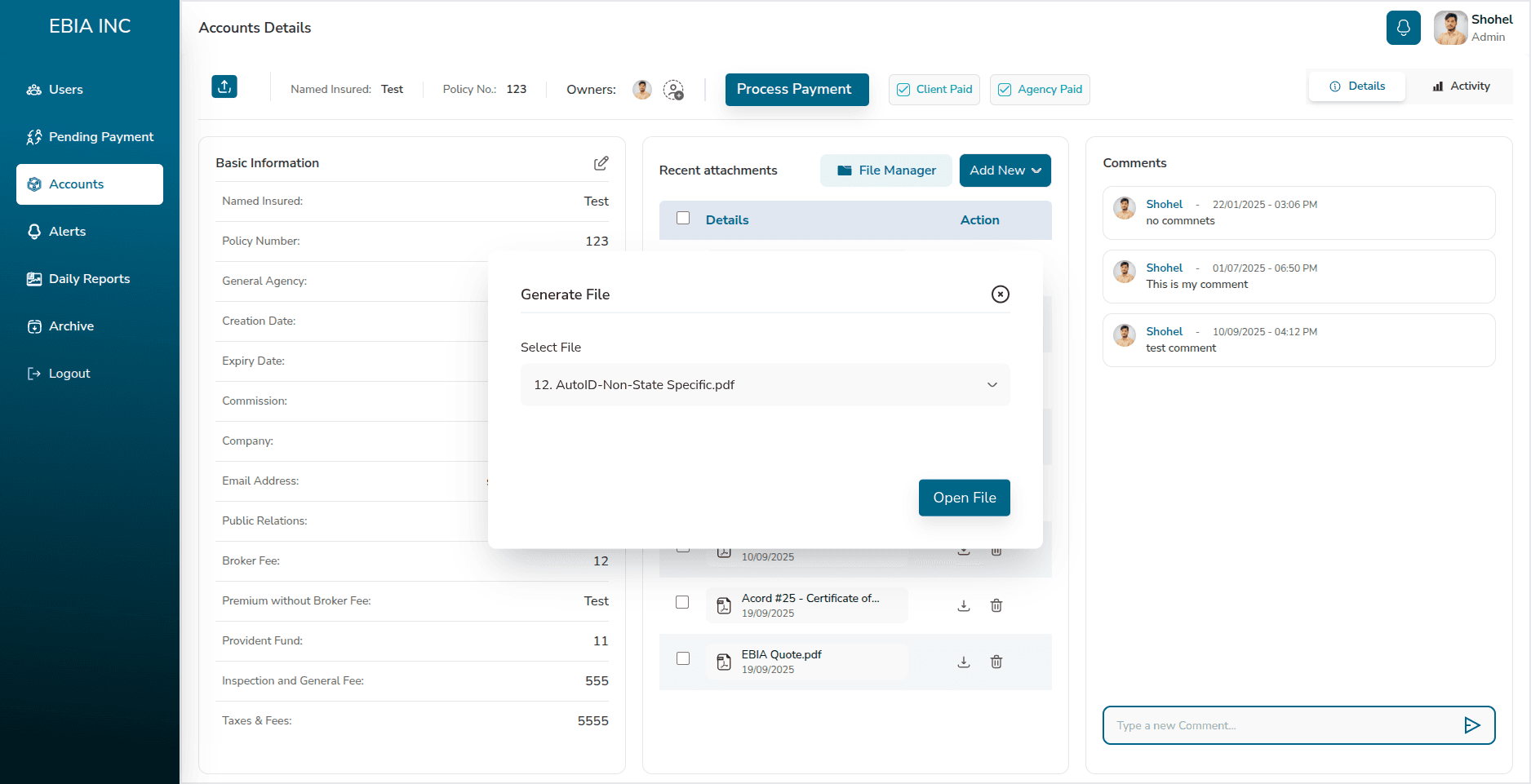Open the File Manager
The width and height of the screenshot is (1531, 784).
pos(886,171)
